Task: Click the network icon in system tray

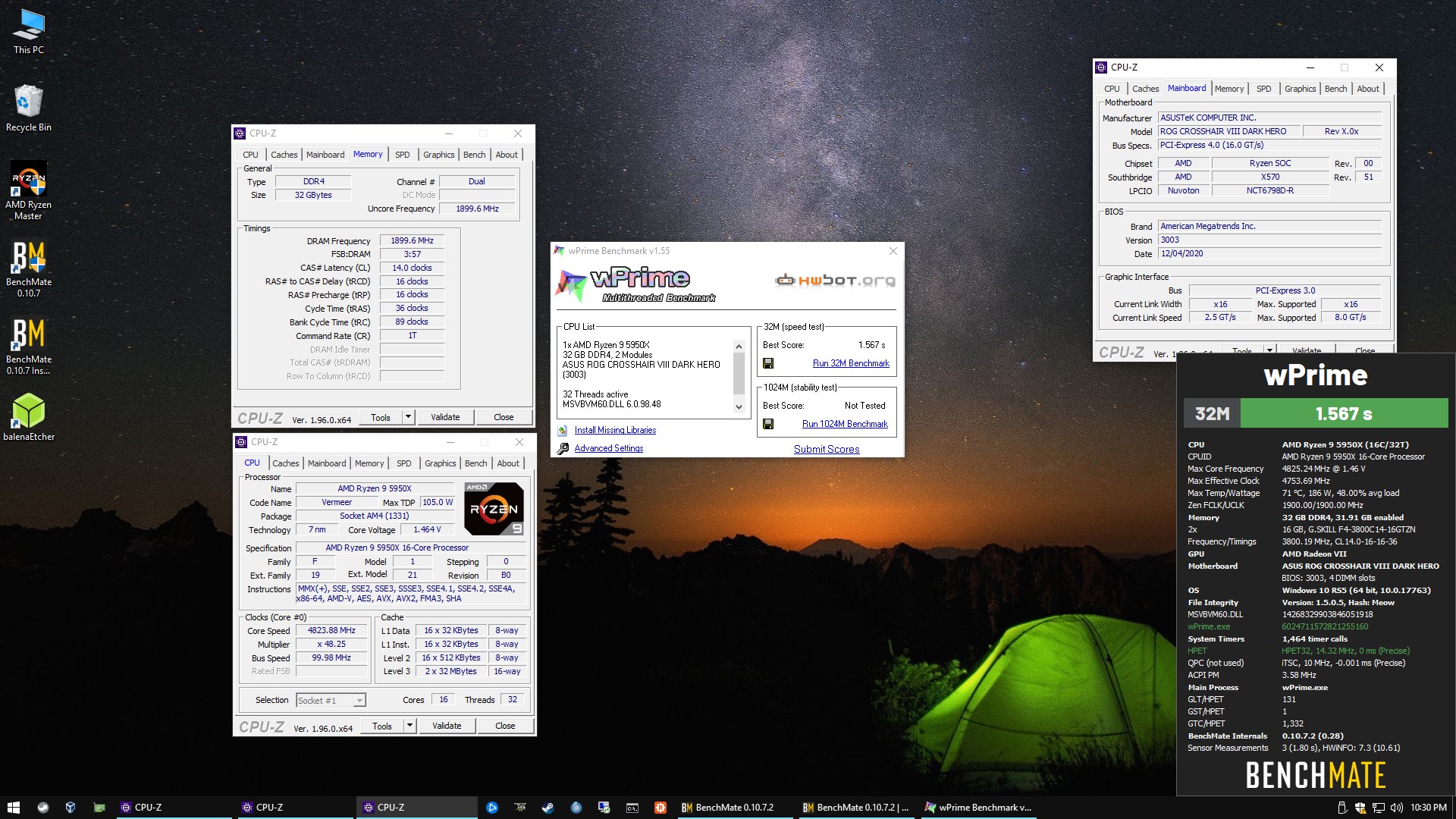Action: [1379, 808]
